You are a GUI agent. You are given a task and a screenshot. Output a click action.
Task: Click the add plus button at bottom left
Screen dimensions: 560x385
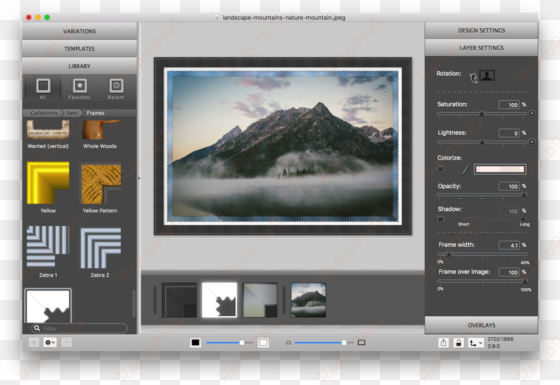[x=34, y=342]
